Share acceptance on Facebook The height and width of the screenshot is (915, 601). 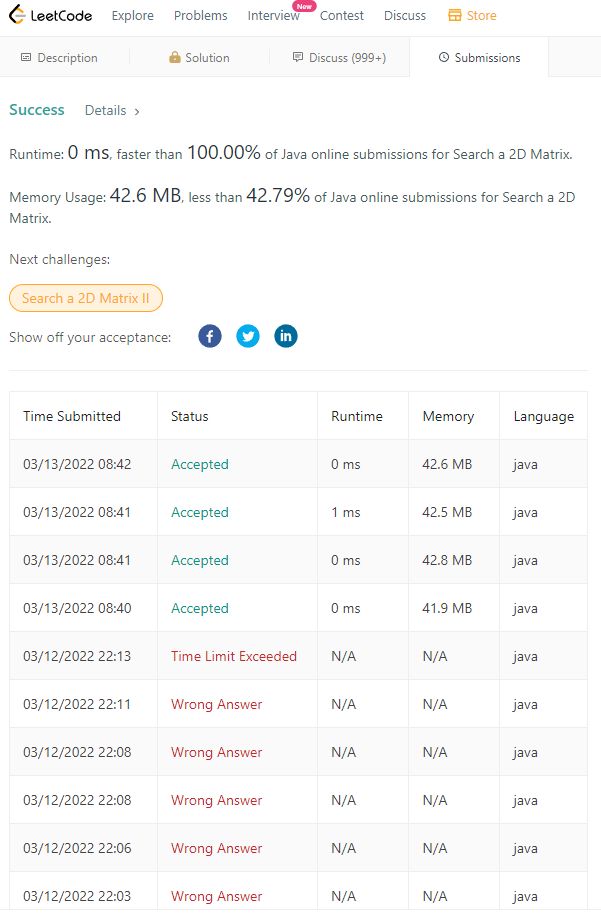210,336
